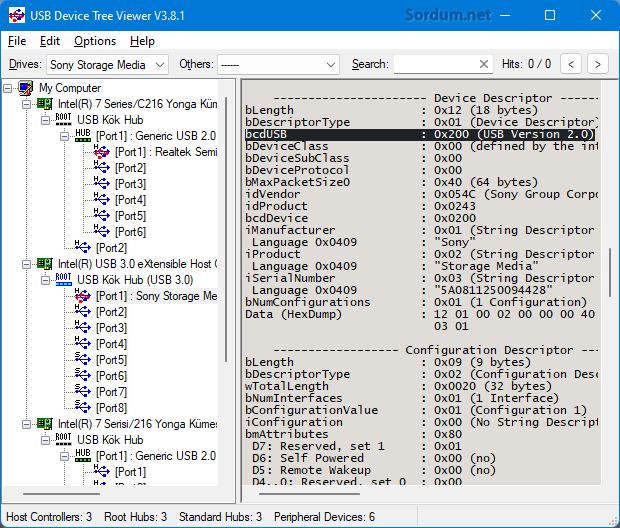Viewport: 620px width, 528px height.
Task: Select [Port1] : Sony Storage Media entry
Action: click(x=157, y=296)
